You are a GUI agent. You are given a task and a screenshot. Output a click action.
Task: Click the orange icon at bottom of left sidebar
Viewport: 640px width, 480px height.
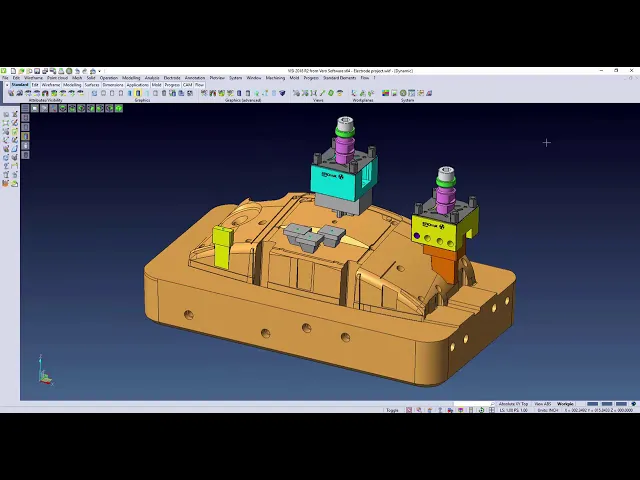[x=5, y=184]
